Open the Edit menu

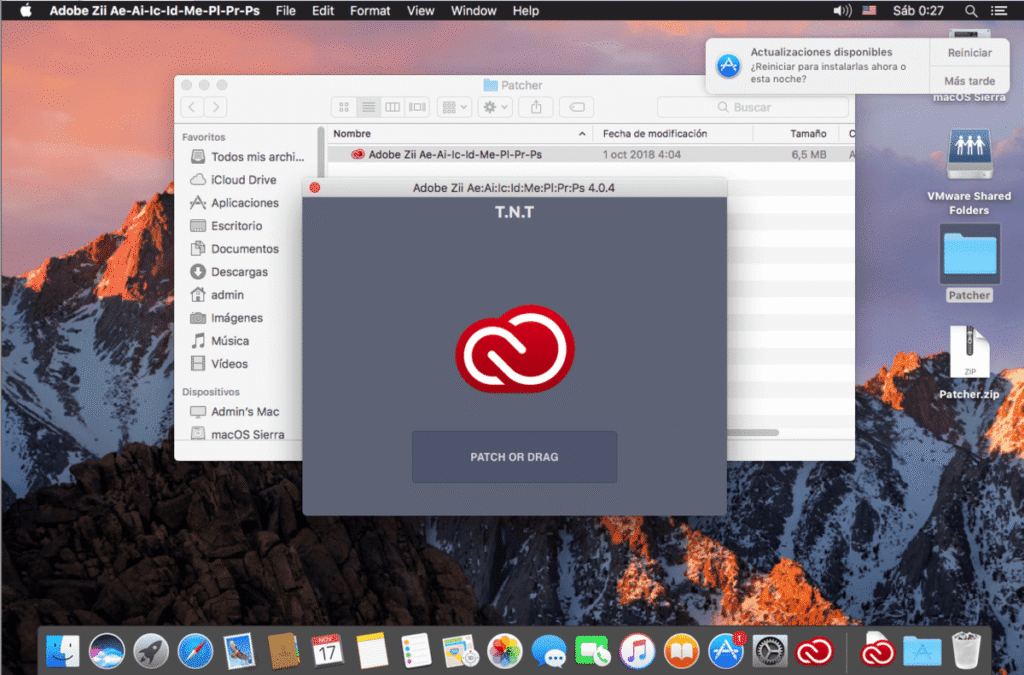click(323, 10)
